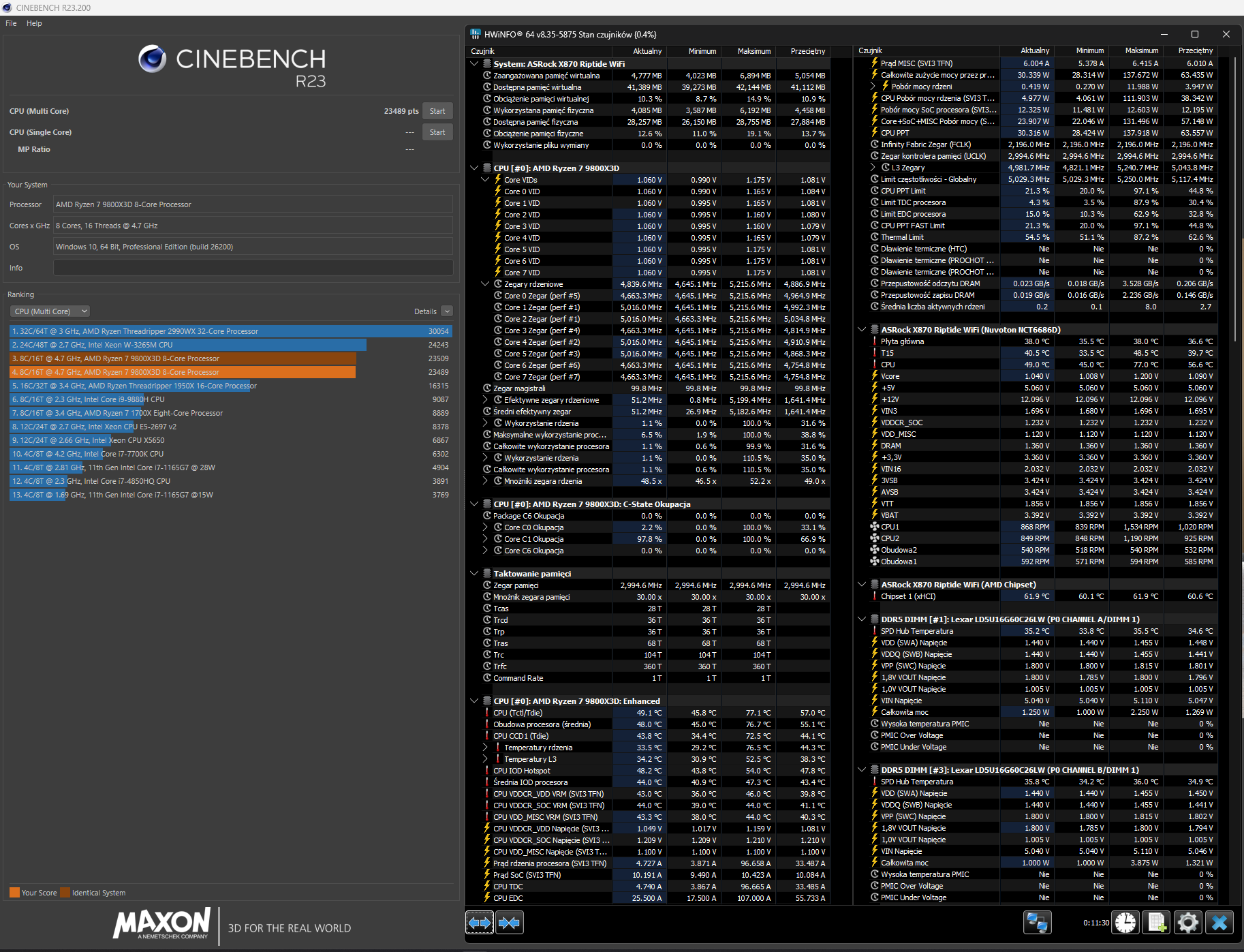Screen dimensions: 1244x952
Task: Select ranking row for Intel Xeon W-3265M
Action: click(230, 345)
